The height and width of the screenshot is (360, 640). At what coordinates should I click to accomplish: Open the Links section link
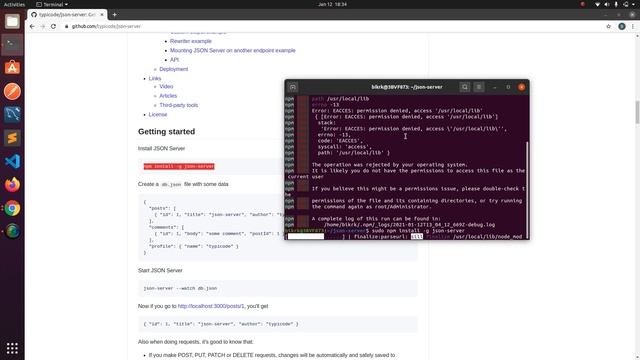155,78
